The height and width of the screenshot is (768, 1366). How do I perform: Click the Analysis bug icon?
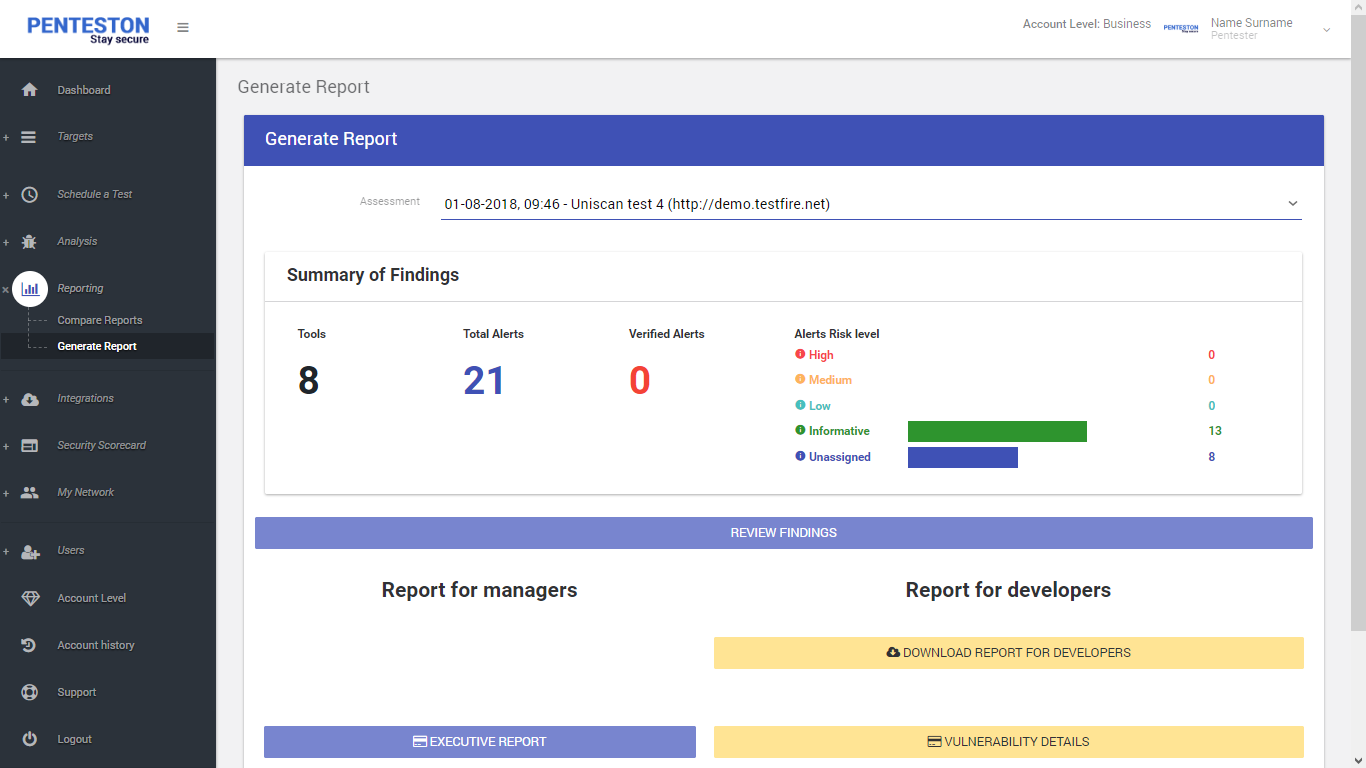coord(29,241)
